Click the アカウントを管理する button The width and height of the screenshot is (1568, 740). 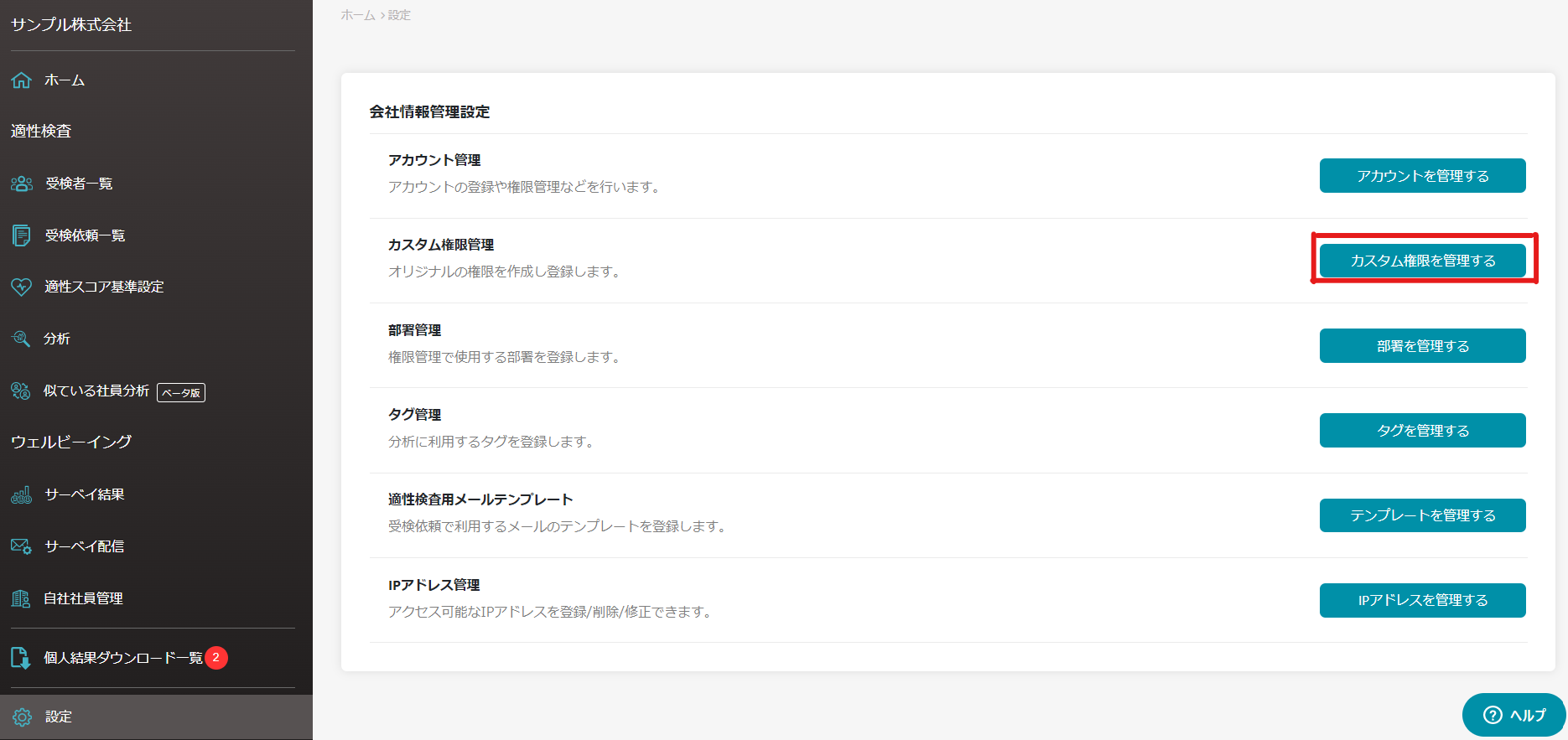tap(1422, 176)
